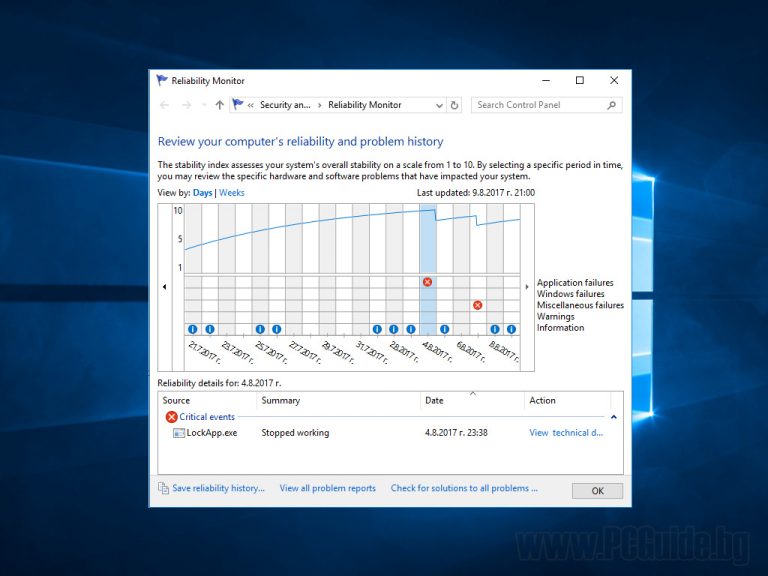This screenshot has width=768, height=576.
Task: Select the information icon for 9.8.2017
Action: 511,329
